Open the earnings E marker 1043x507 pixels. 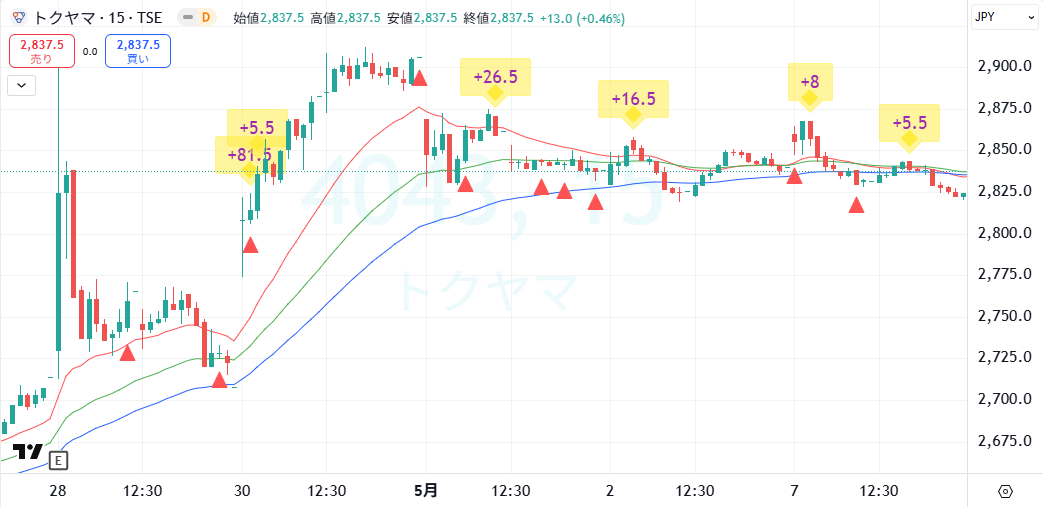click(x=59, y=460)
